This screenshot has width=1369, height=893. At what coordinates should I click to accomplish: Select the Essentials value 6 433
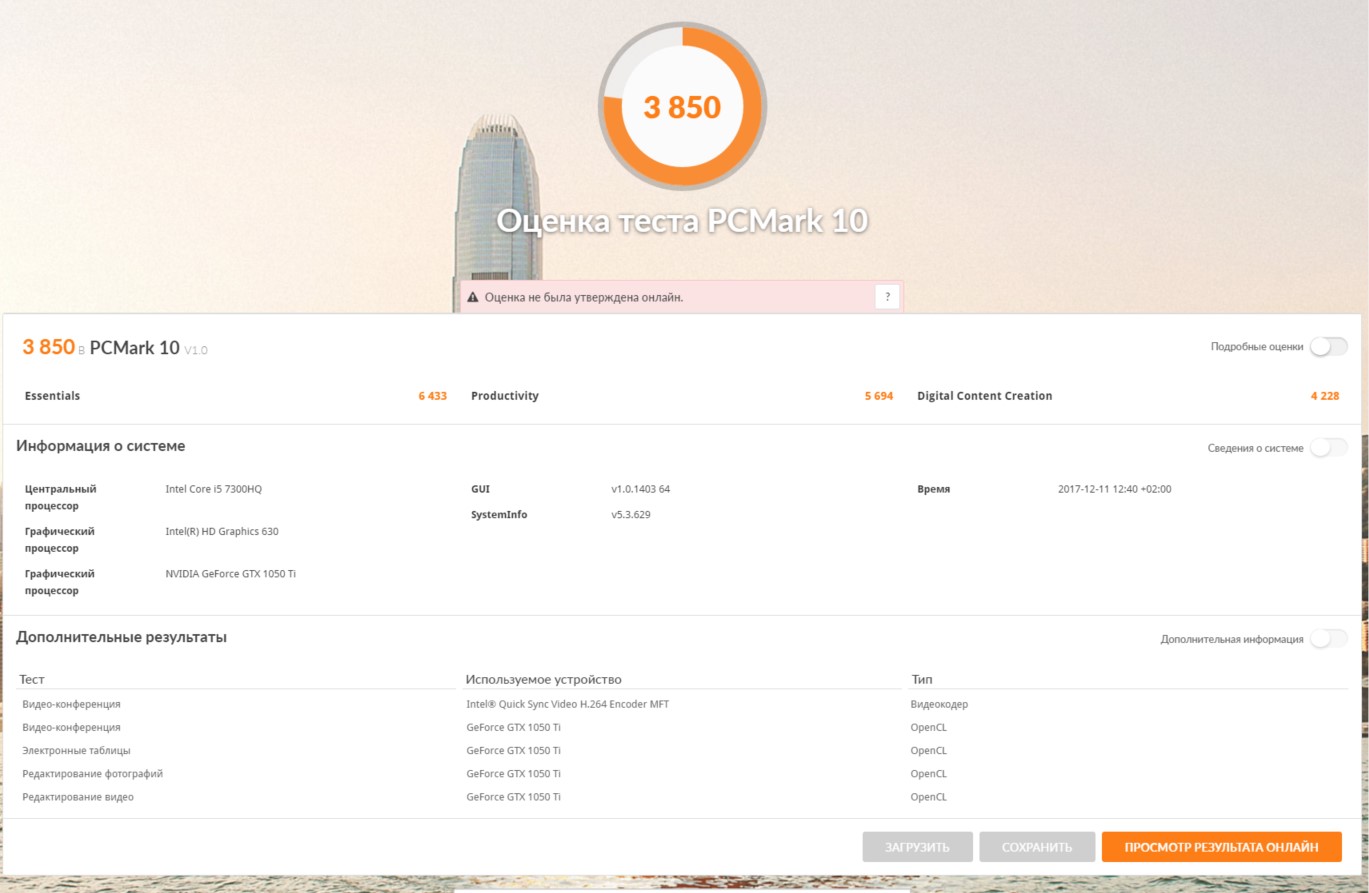coord(432,396)
